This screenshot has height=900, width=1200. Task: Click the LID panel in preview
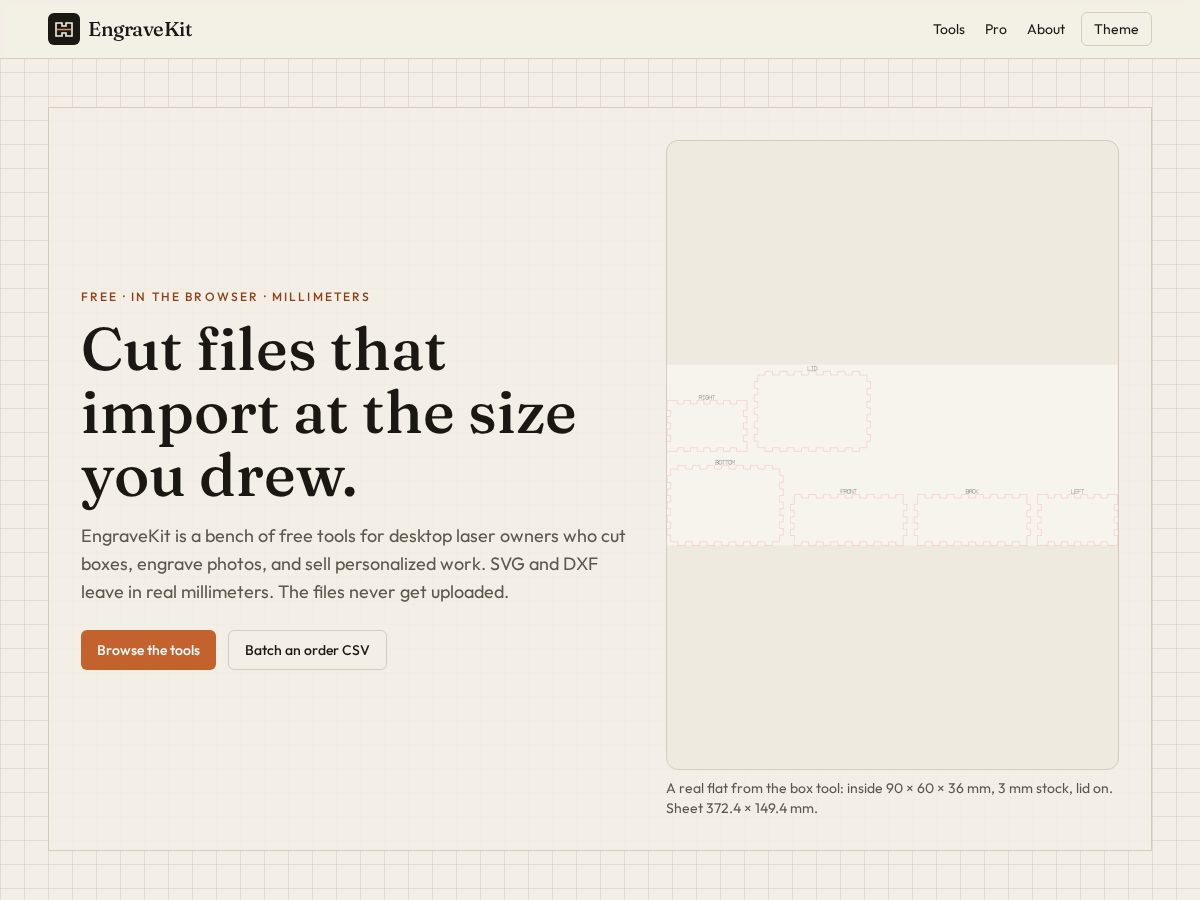click(x=812, y=411)
